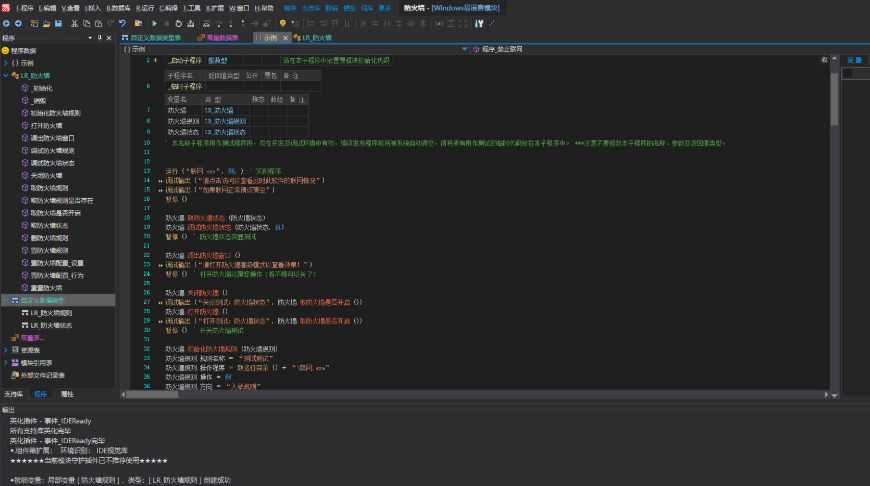This screenshot has height=486, width=870.
Task: Click the navigate back arrow icon
Action: (x=6, y=23)
